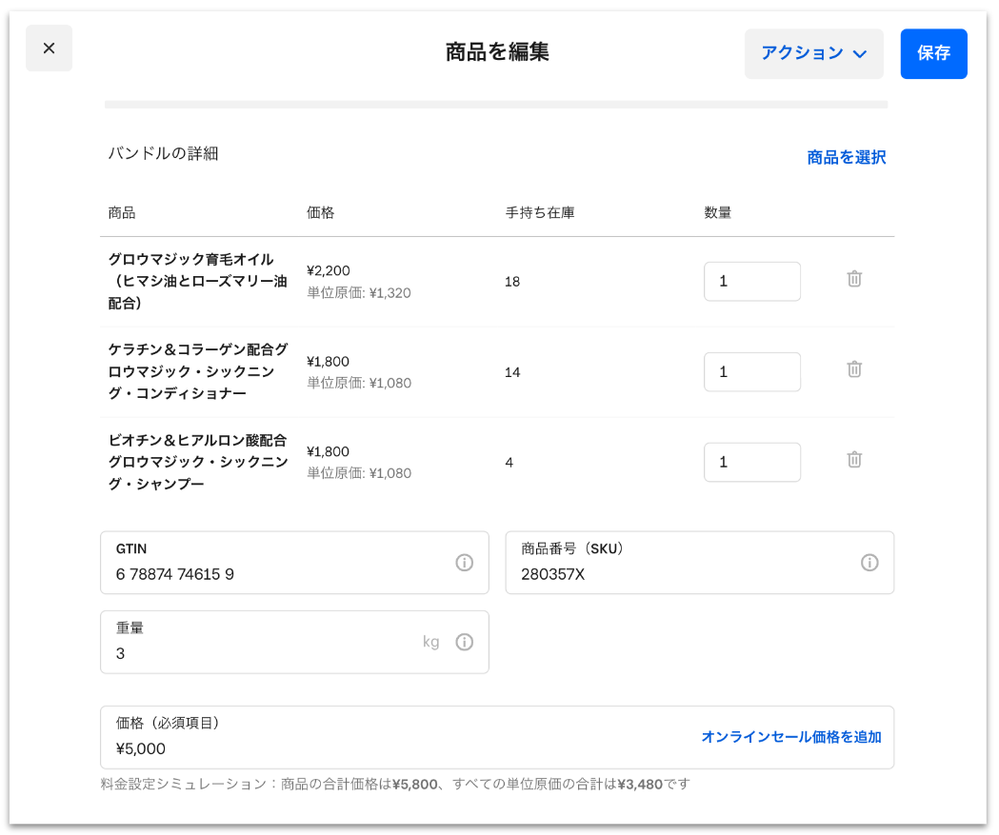999x835 pixels.
Task: Open the アクション dropdown menu
Action: [x=813, y=53]
